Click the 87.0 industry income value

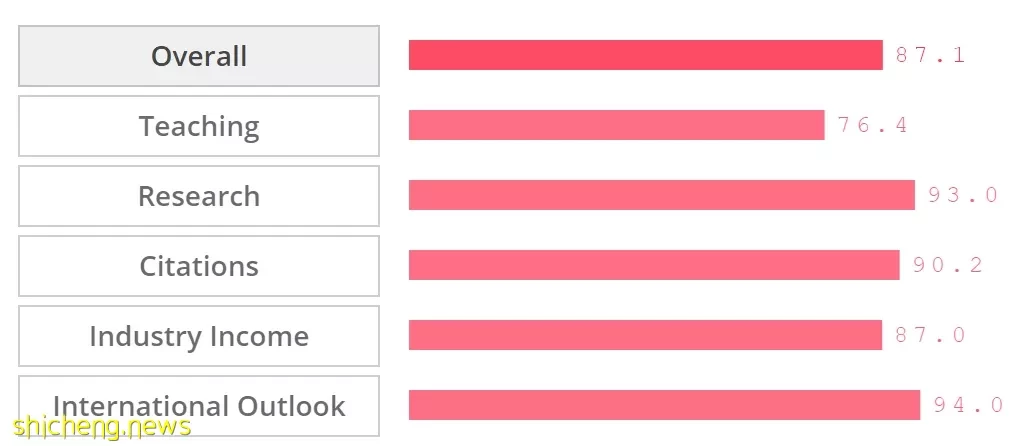(x=930, y=335)
